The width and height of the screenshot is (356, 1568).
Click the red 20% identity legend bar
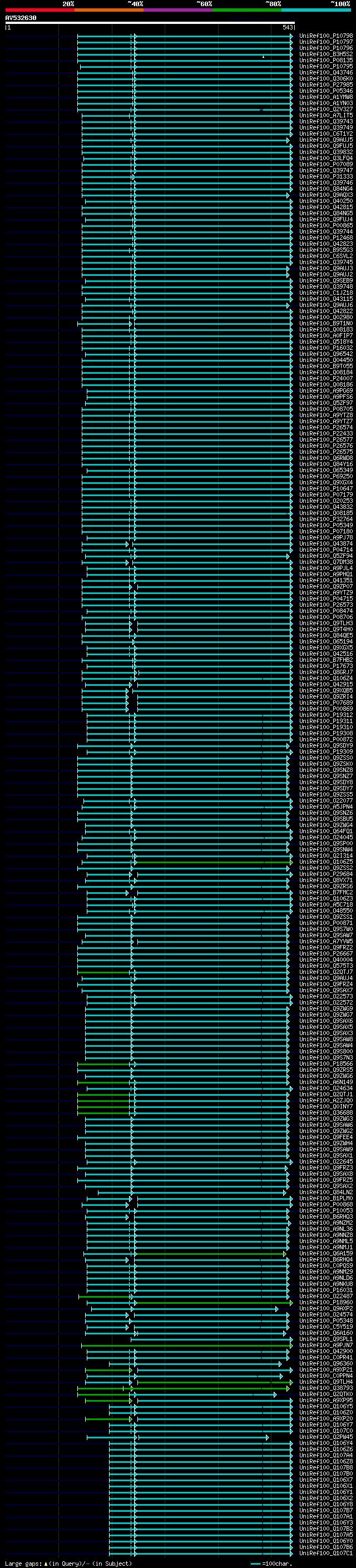tap(39, 10)
